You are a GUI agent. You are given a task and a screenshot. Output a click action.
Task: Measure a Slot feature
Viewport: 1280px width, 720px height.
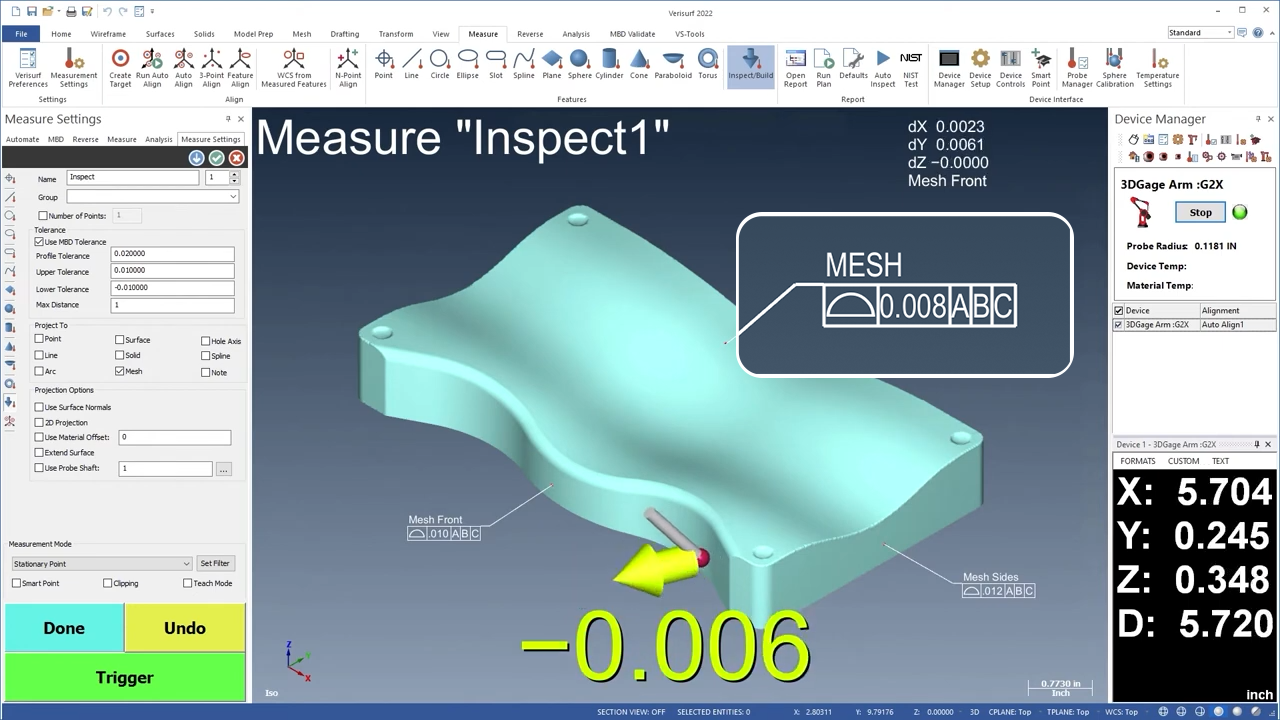tap(496, 64)
